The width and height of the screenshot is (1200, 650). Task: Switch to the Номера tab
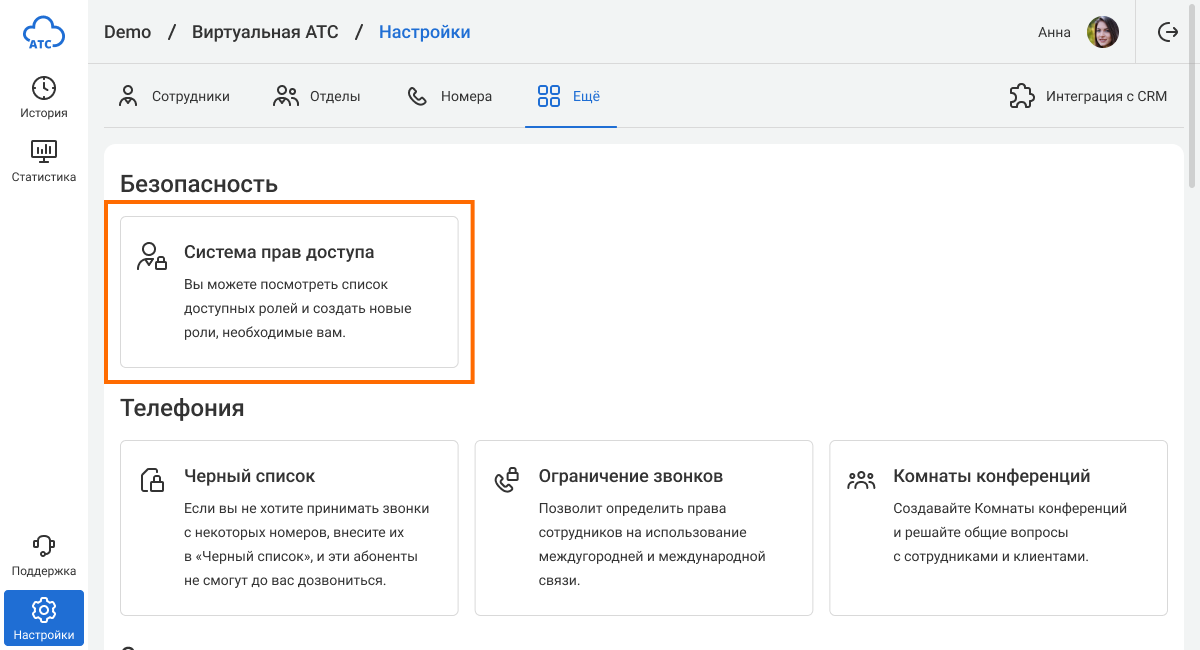coord(449,97)
